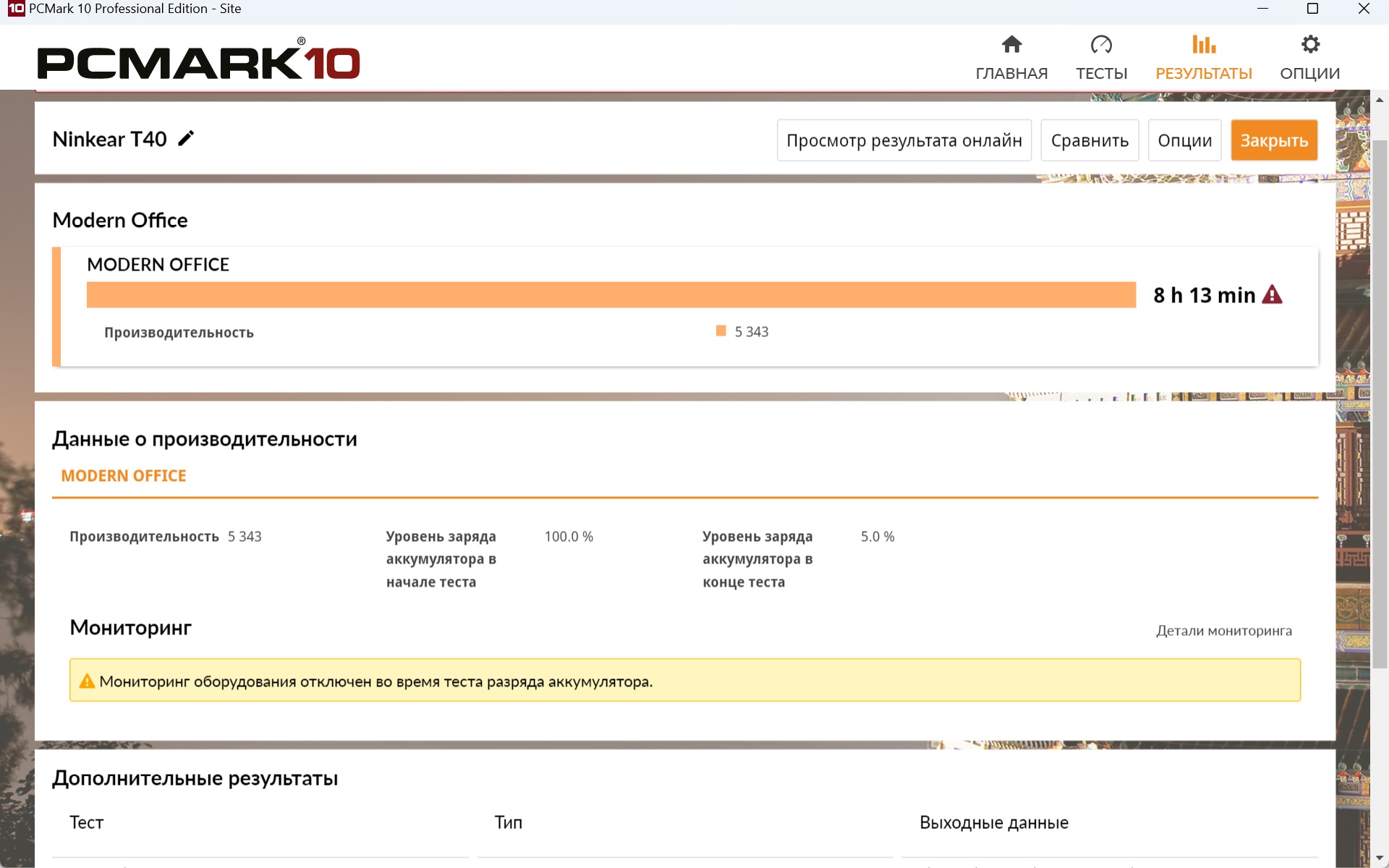The width and height of the screenshot is (1389, 868).
Task: Click the bar chart Результаты icon
Action: (1203, 45)
